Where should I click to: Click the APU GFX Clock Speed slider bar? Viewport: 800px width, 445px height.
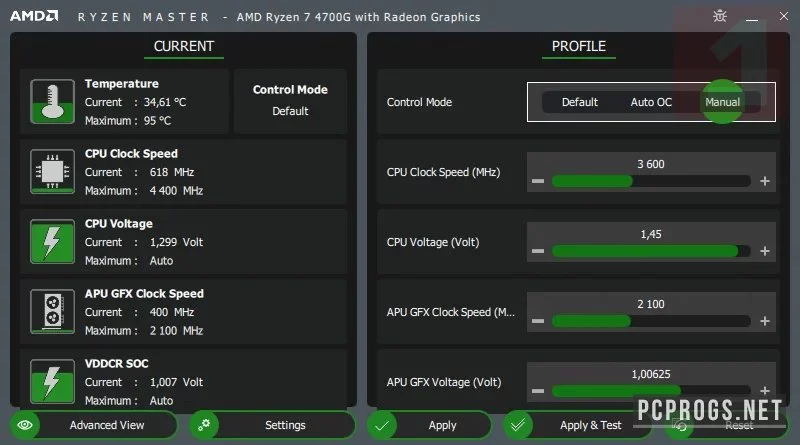point(651,321)
